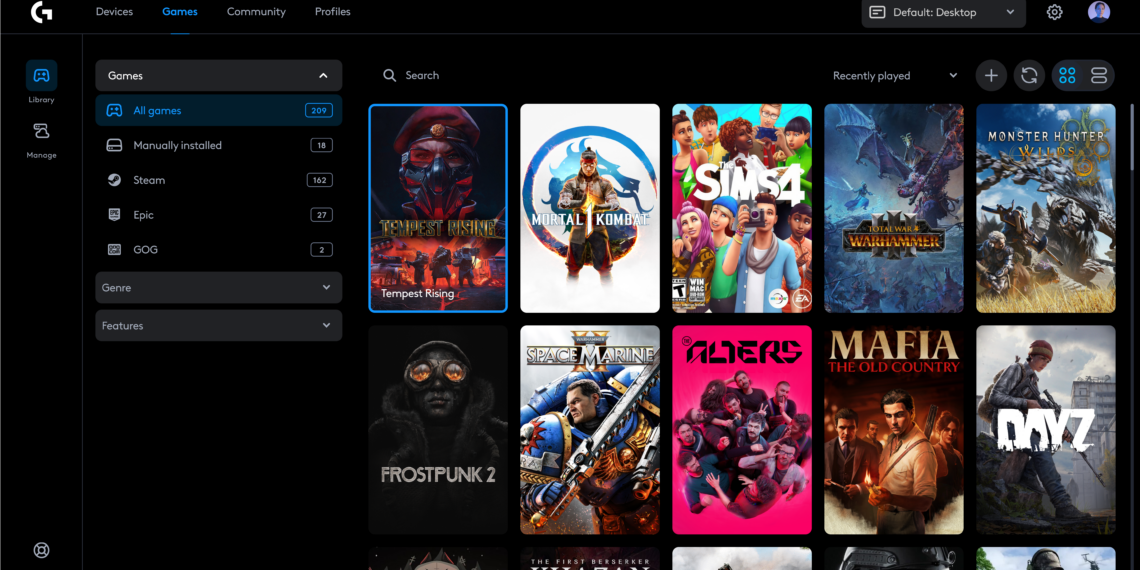Filter by GOG games
The width and height of the screenshot is (1140, 570).
(219, 249)
